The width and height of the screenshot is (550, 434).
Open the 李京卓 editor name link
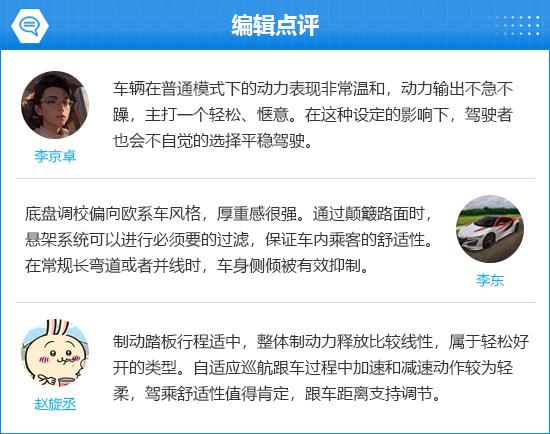pyautogui.click(x=55, y=156)
